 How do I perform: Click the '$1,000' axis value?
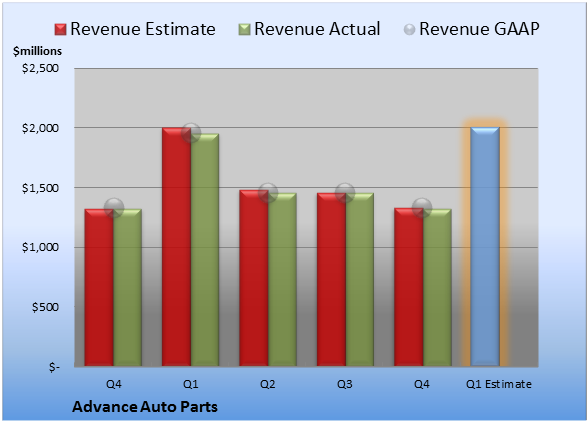pyautogui.click(x=40, y=248)
